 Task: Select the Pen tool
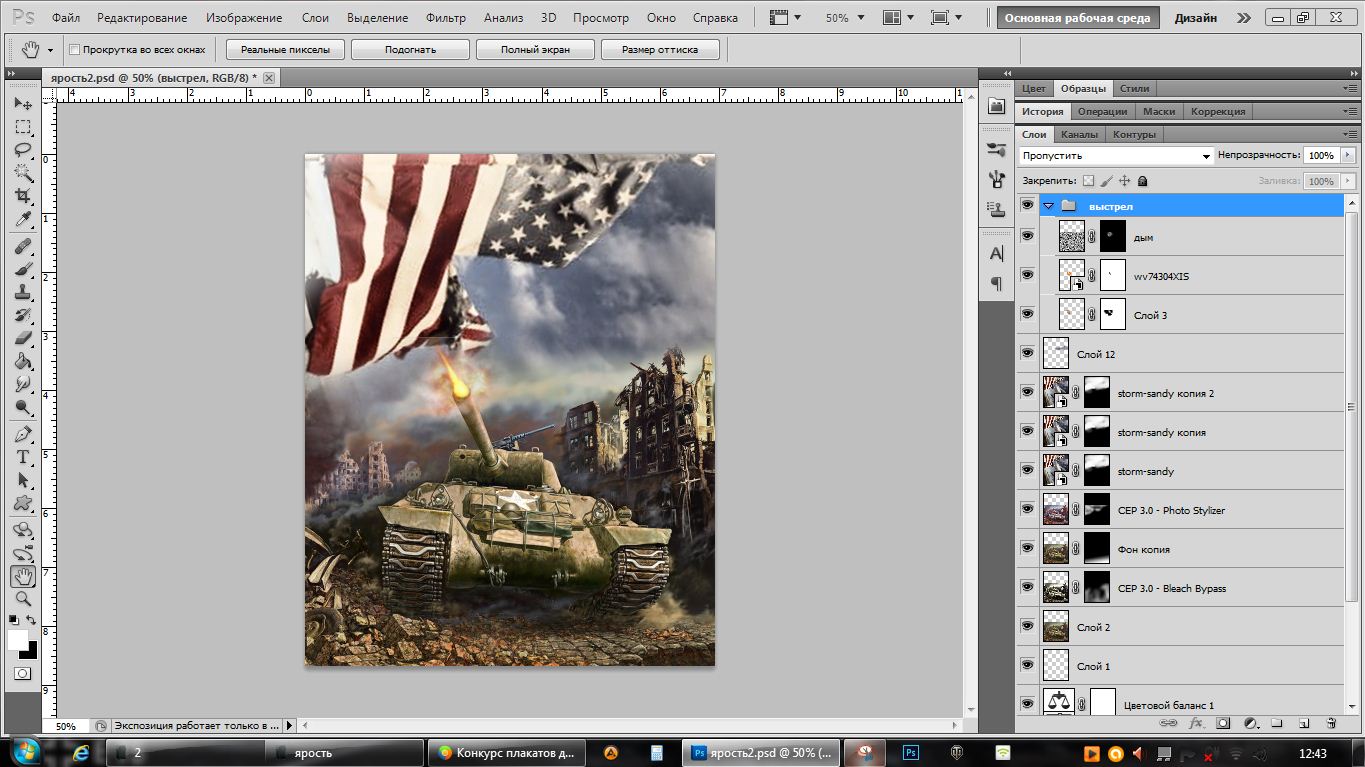(23, 434)
